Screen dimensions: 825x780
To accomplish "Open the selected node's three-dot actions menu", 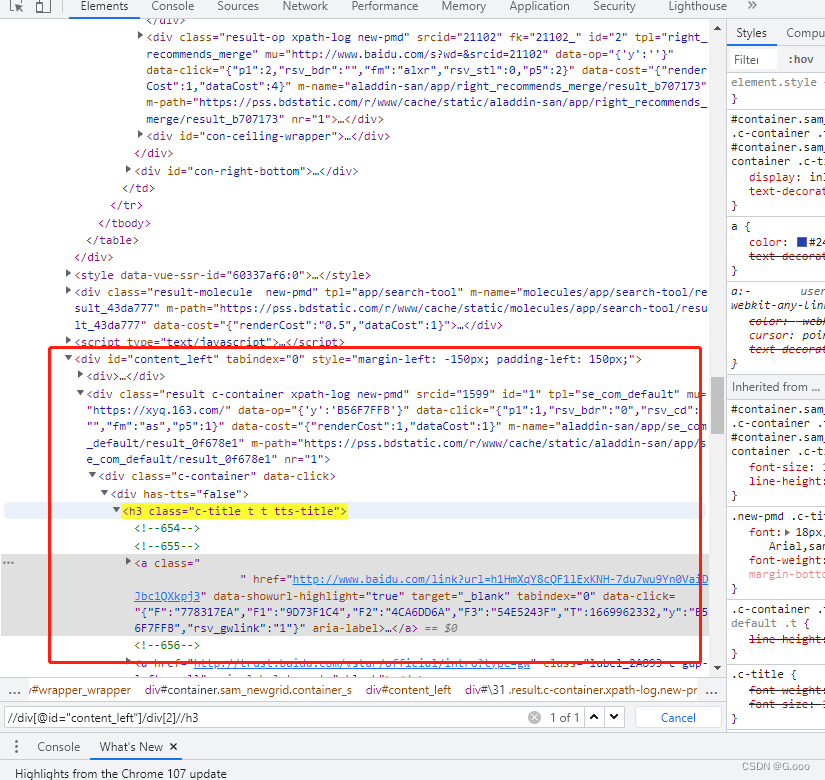I will point(8,563).
